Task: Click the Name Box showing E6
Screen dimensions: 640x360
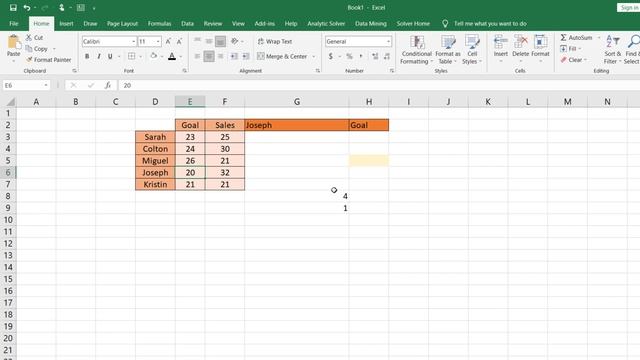Action: tap(26, 85)
